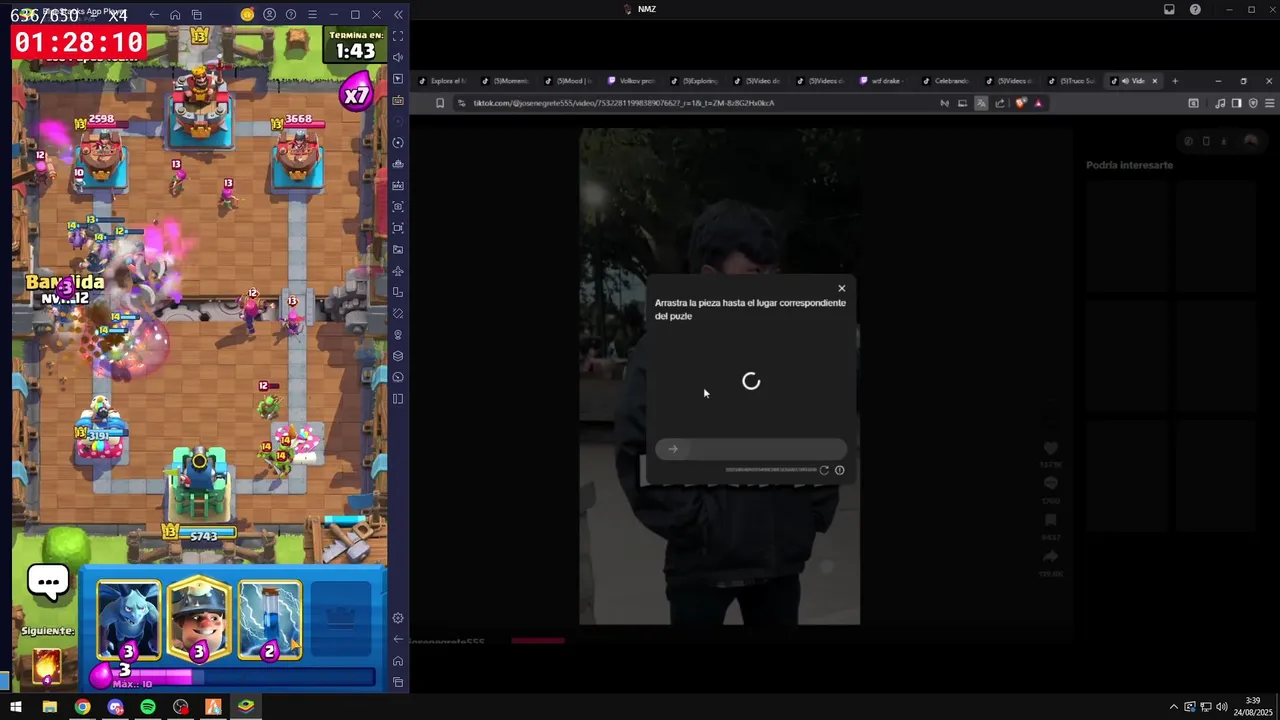
Task: Go back using BlueStacks title bar arrow
Action: 154,15
